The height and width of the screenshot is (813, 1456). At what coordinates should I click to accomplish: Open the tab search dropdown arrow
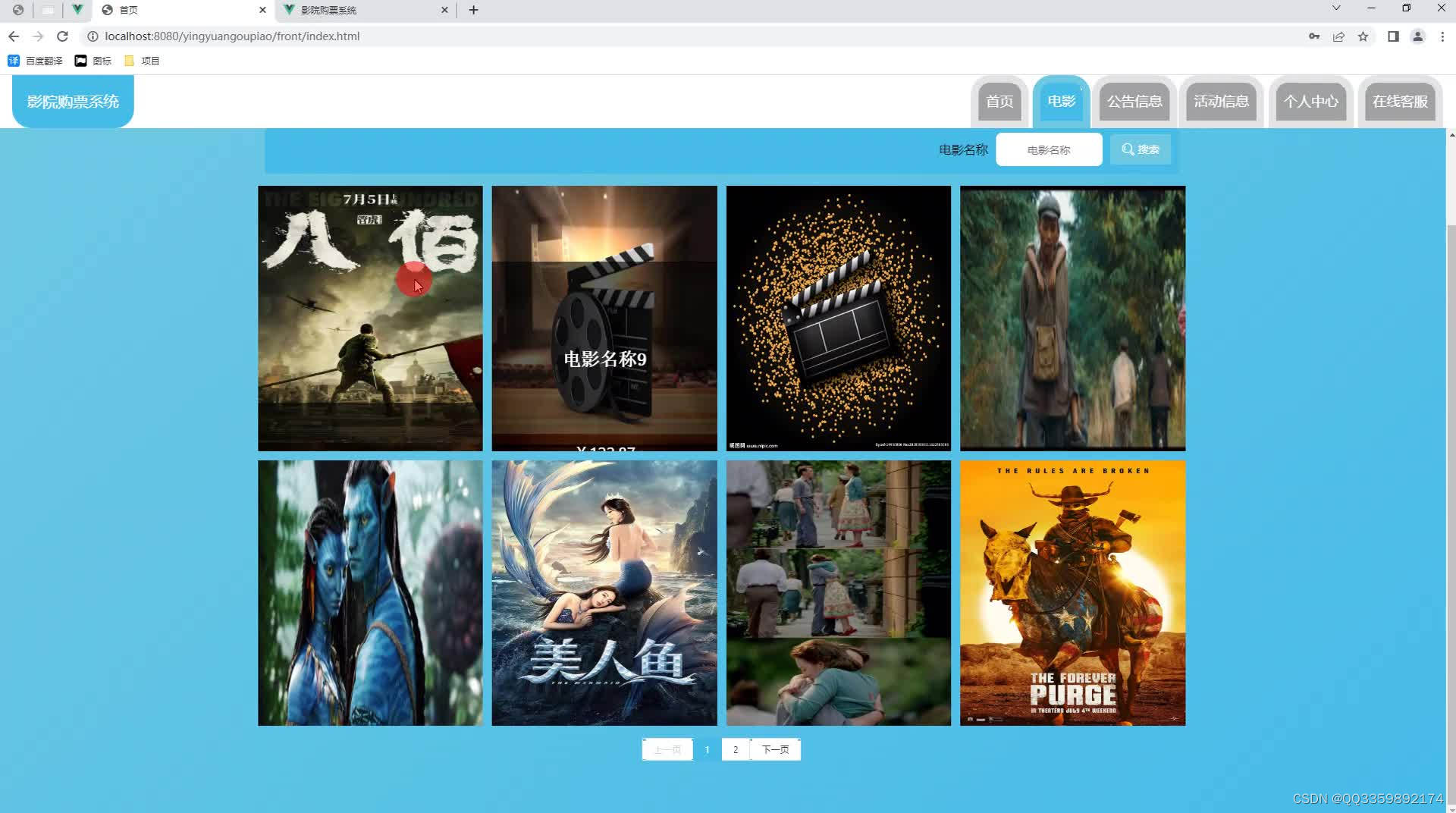(1336, 8)
